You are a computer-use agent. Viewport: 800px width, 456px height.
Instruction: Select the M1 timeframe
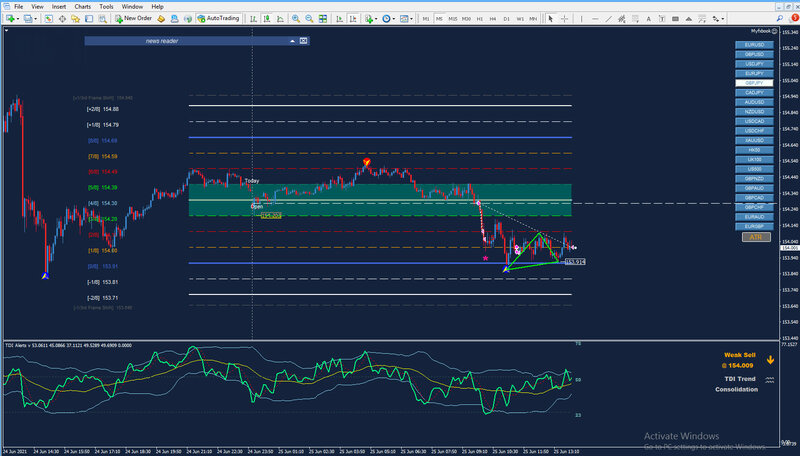(x=426, y=19)
